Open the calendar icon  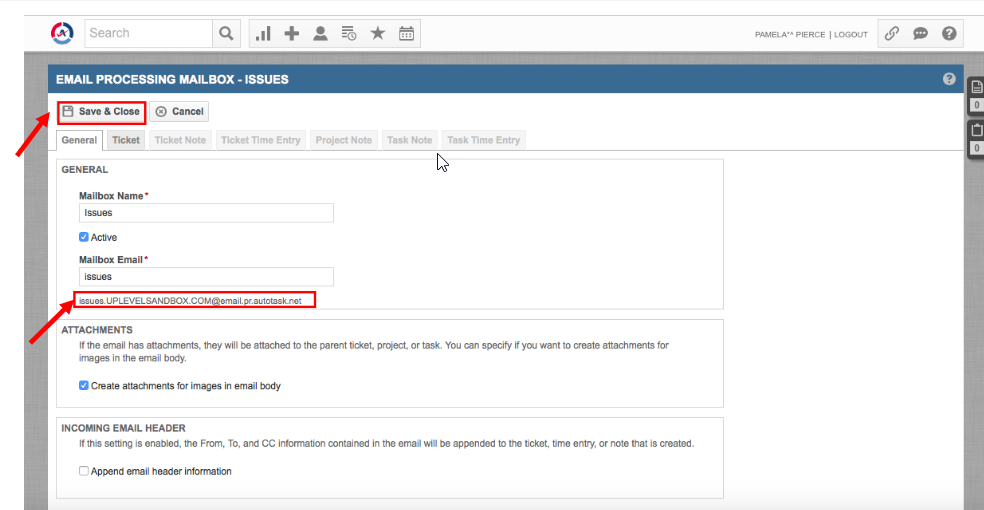[x=407, y=33]
